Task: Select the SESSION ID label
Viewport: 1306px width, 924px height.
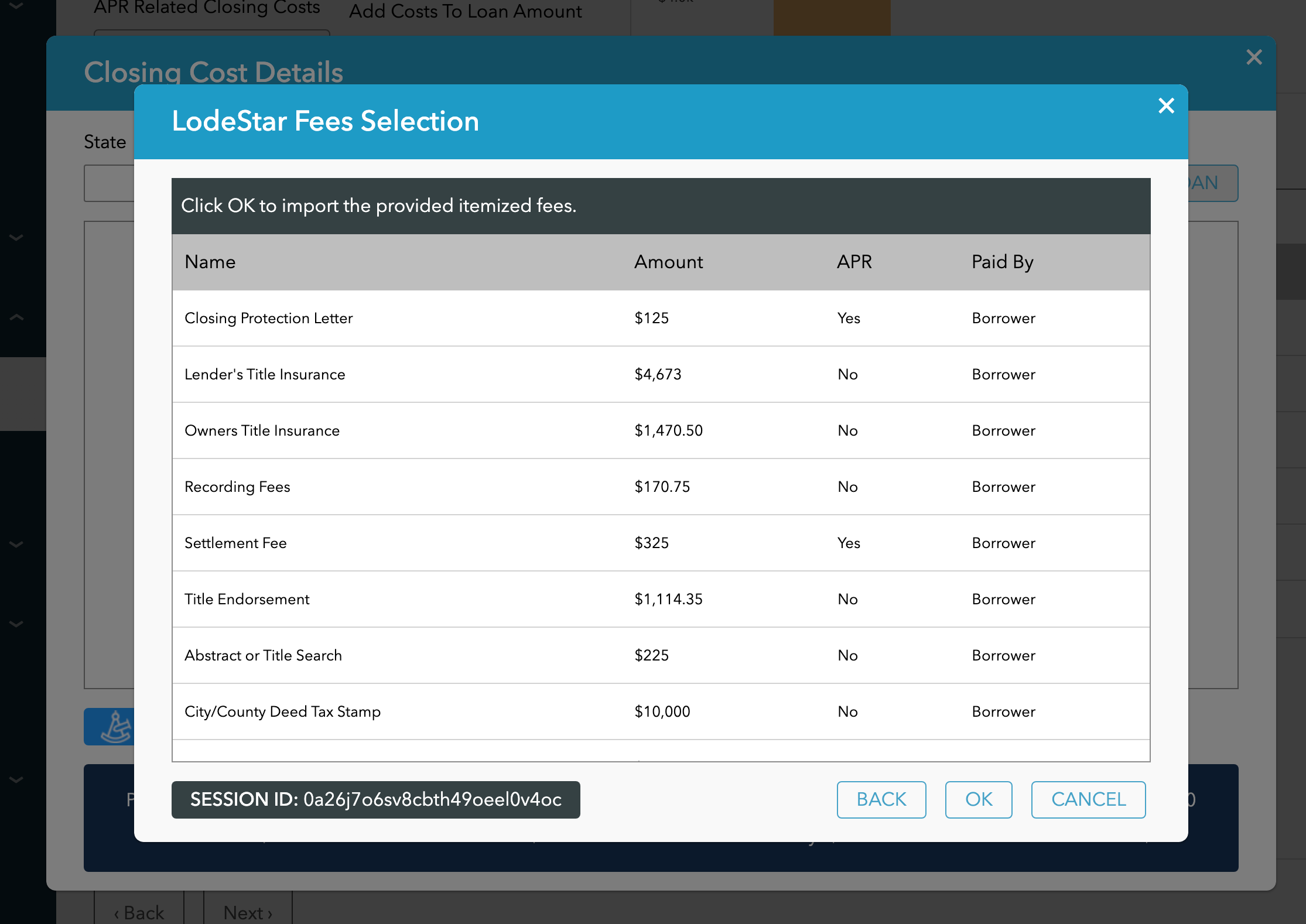Action: click(x=376, y=799)
